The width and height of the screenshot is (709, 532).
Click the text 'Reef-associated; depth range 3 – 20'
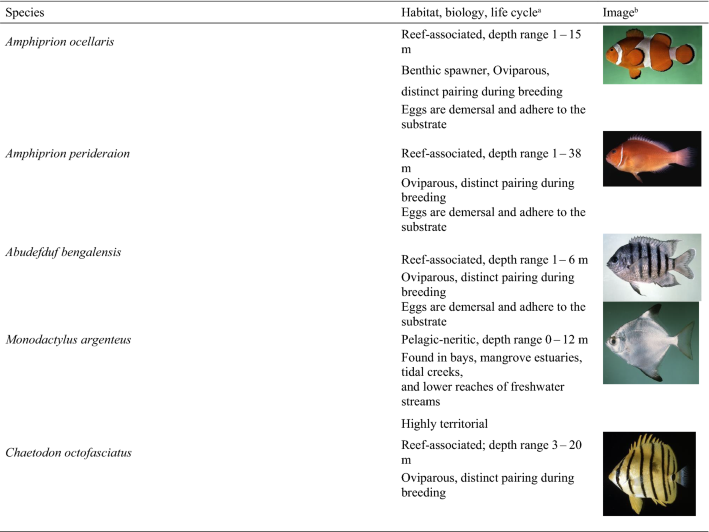pos(492,445)
